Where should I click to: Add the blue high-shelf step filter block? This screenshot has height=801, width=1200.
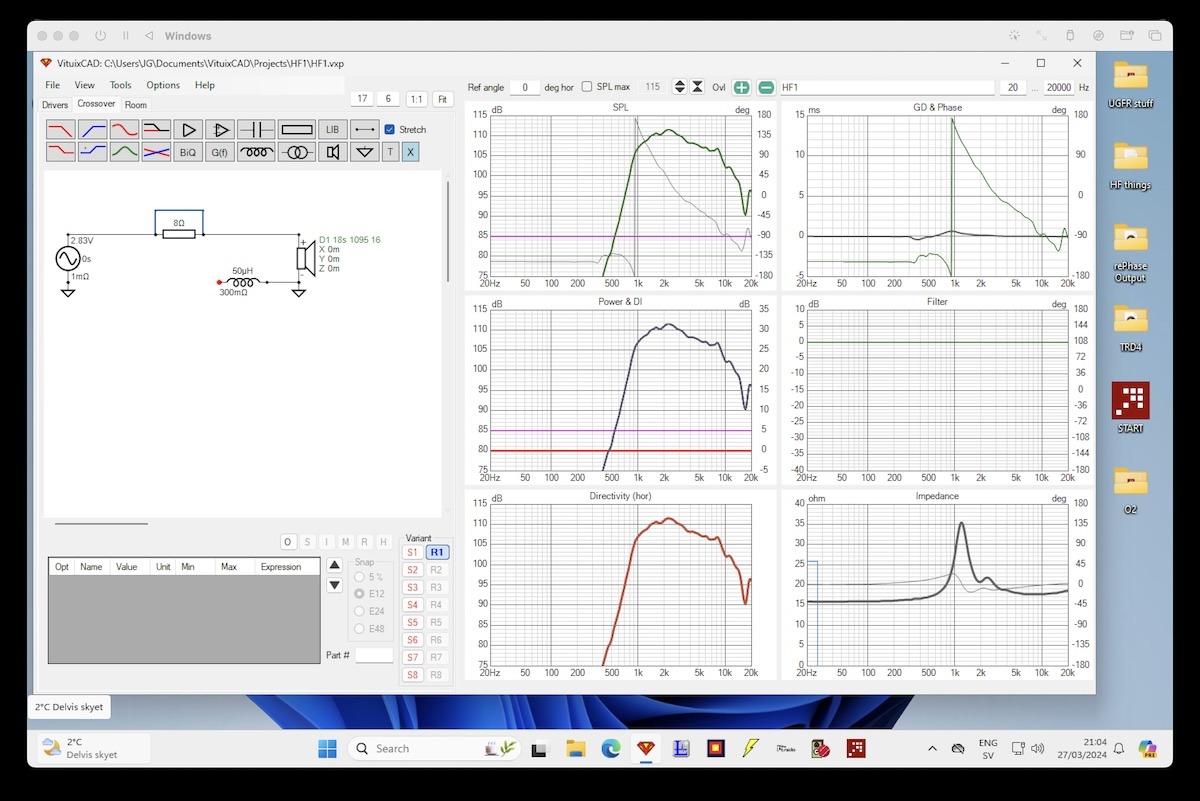tap(93, 152)
